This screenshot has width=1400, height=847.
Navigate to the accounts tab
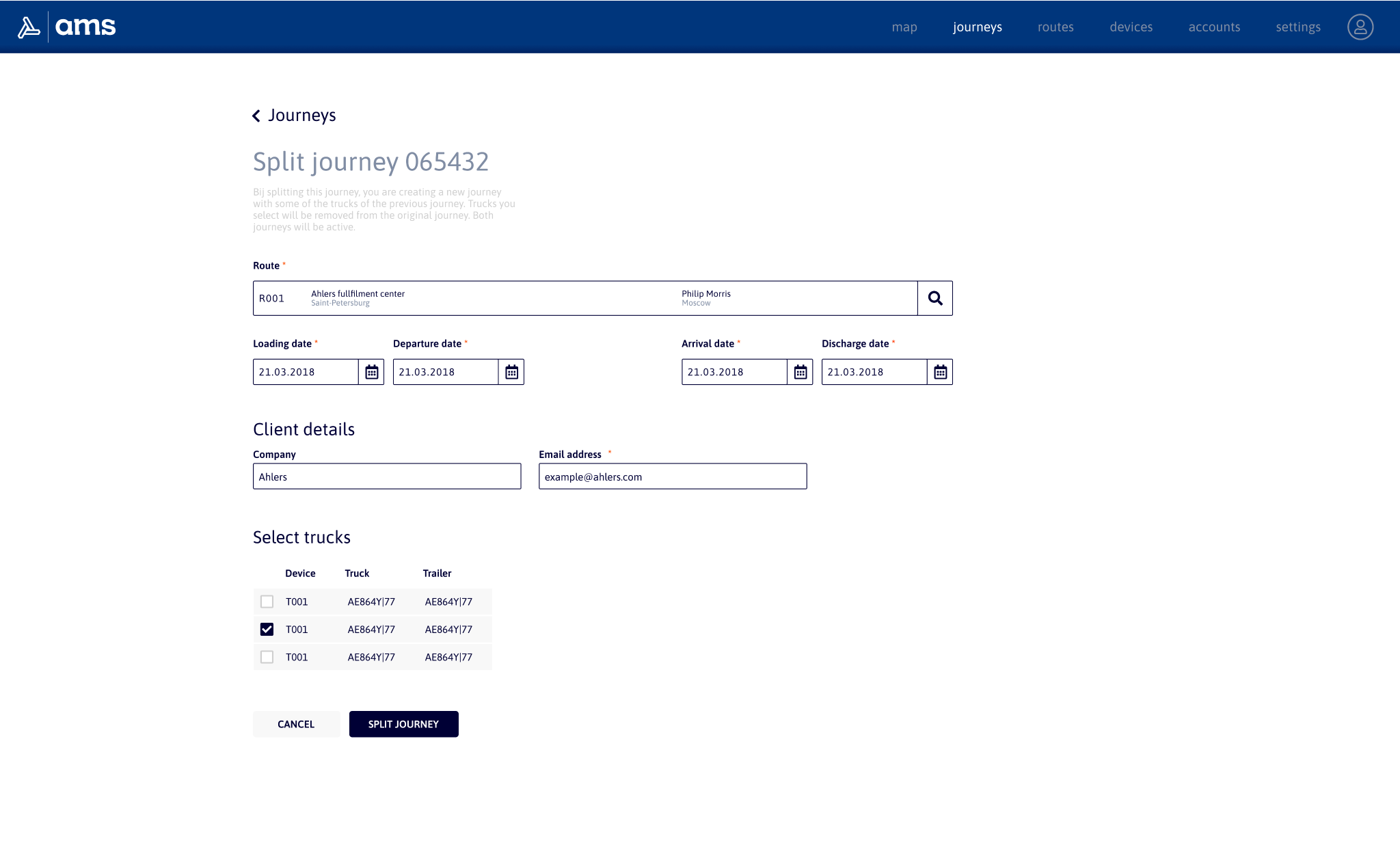1214,27
